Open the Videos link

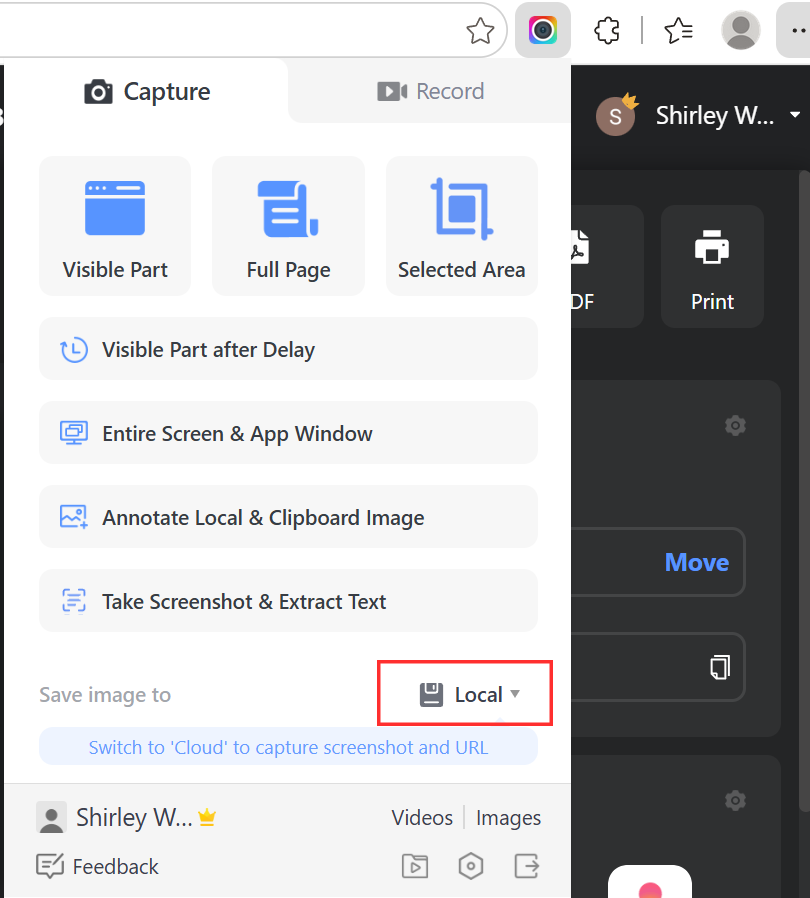[422, 818]
